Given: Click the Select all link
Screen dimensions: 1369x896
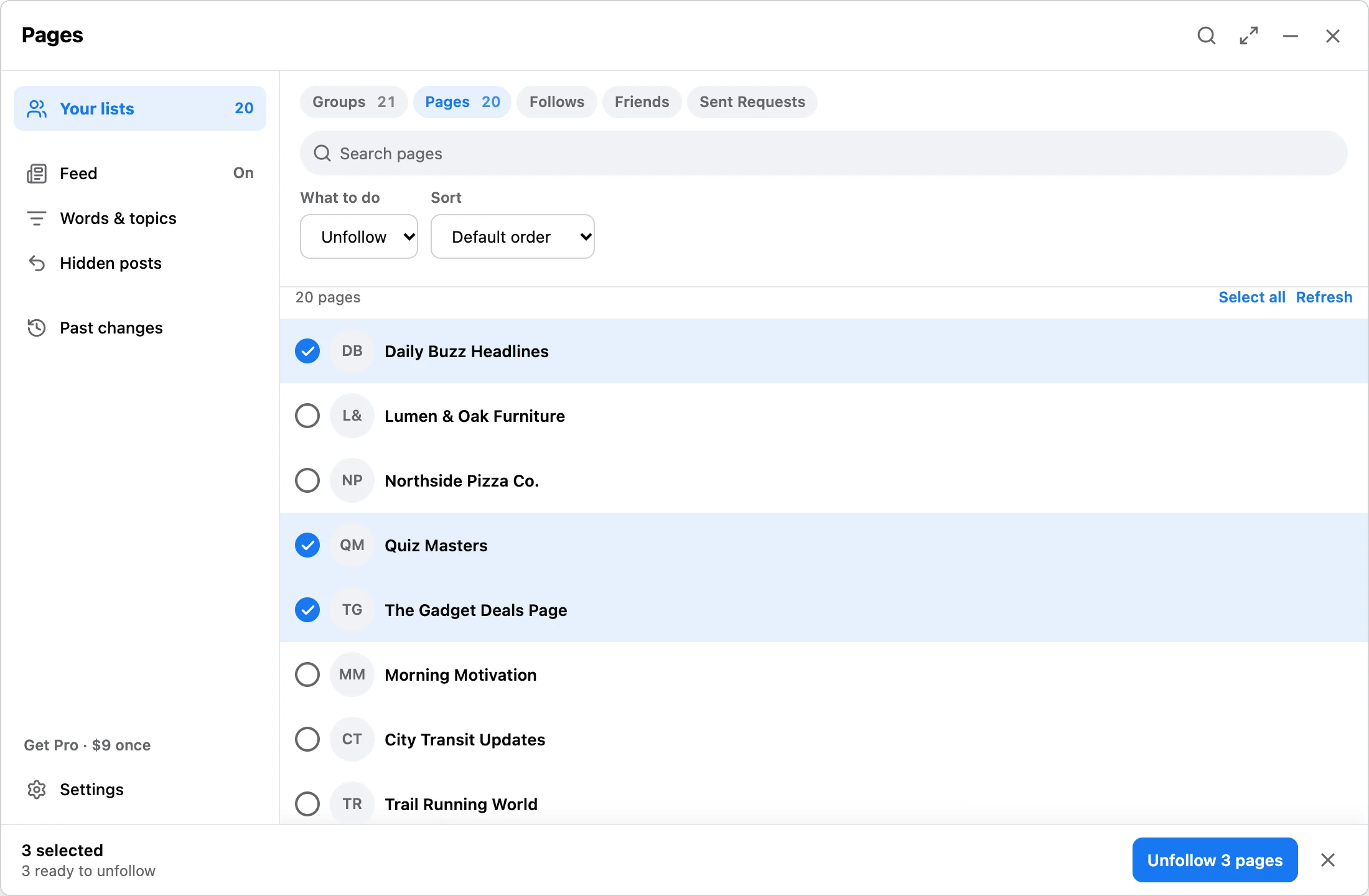Looking at the screenshot, I should point(1252,297).
